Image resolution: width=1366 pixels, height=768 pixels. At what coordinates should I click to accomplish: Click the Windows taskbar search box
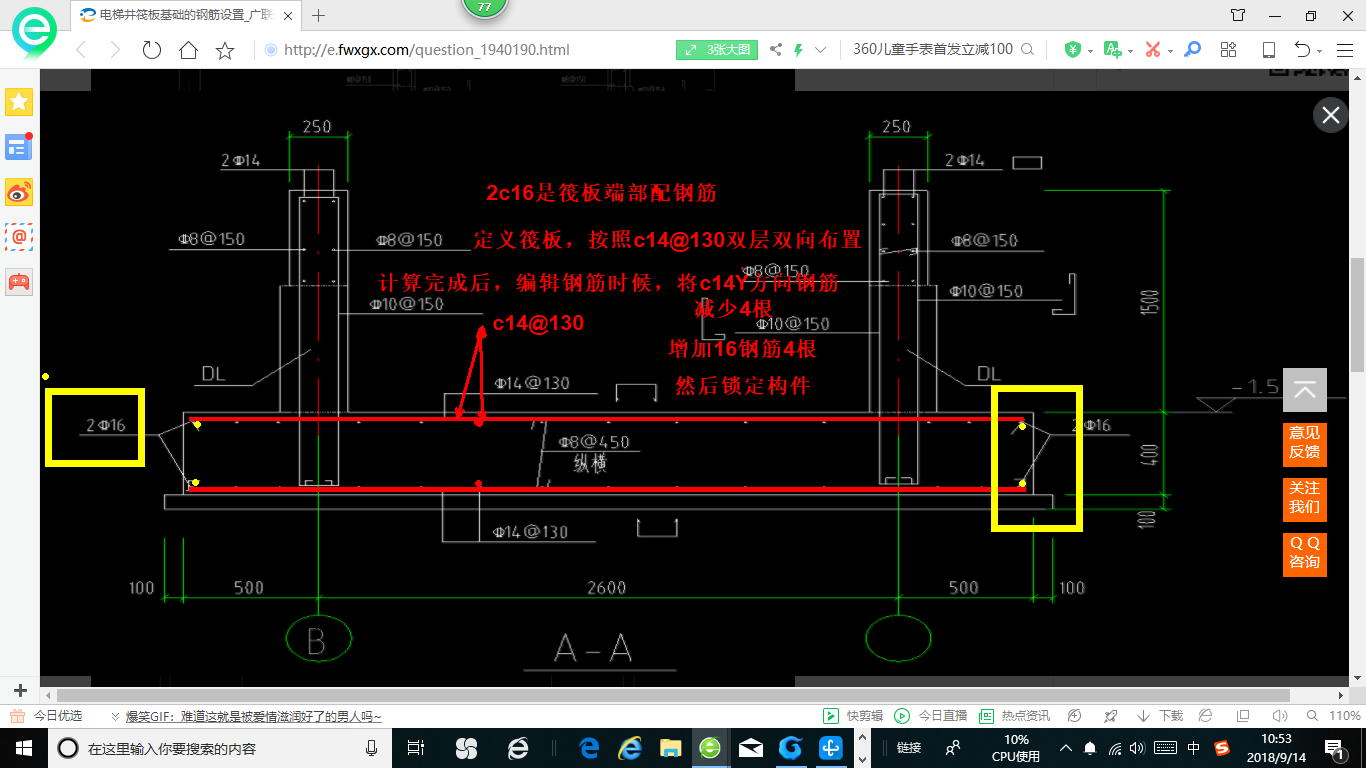pyautogui.click(x=221, y=747)
